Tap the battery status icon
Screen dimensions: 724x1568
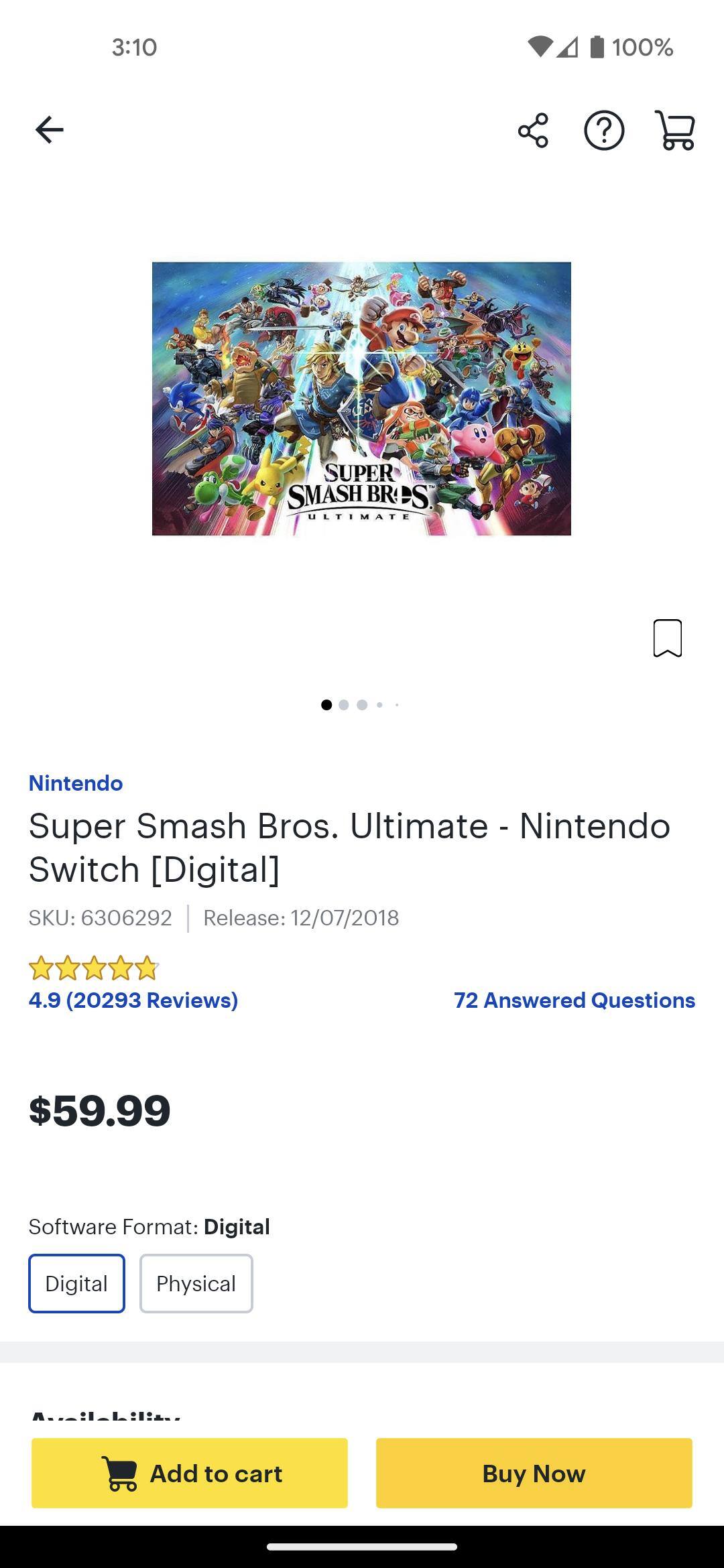pos(597,47)
